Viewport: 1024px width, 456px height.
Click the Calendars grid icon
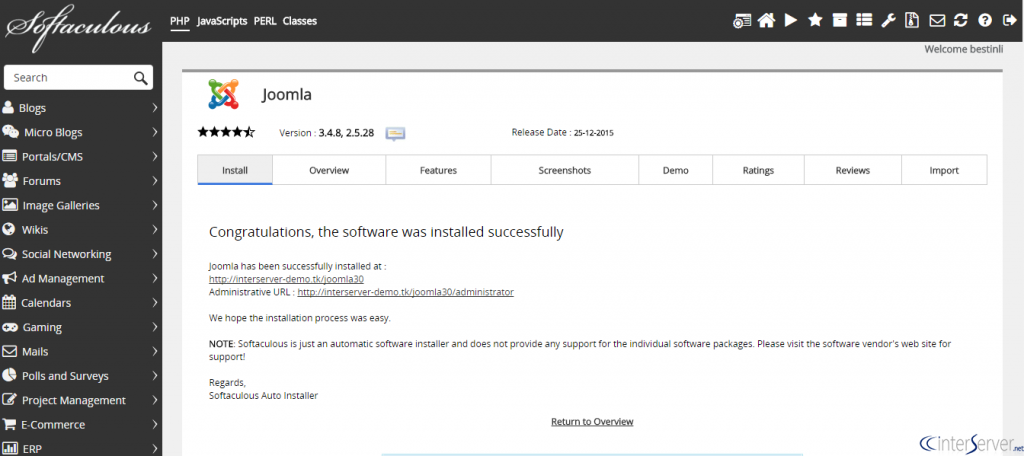(x=9, y=302)
